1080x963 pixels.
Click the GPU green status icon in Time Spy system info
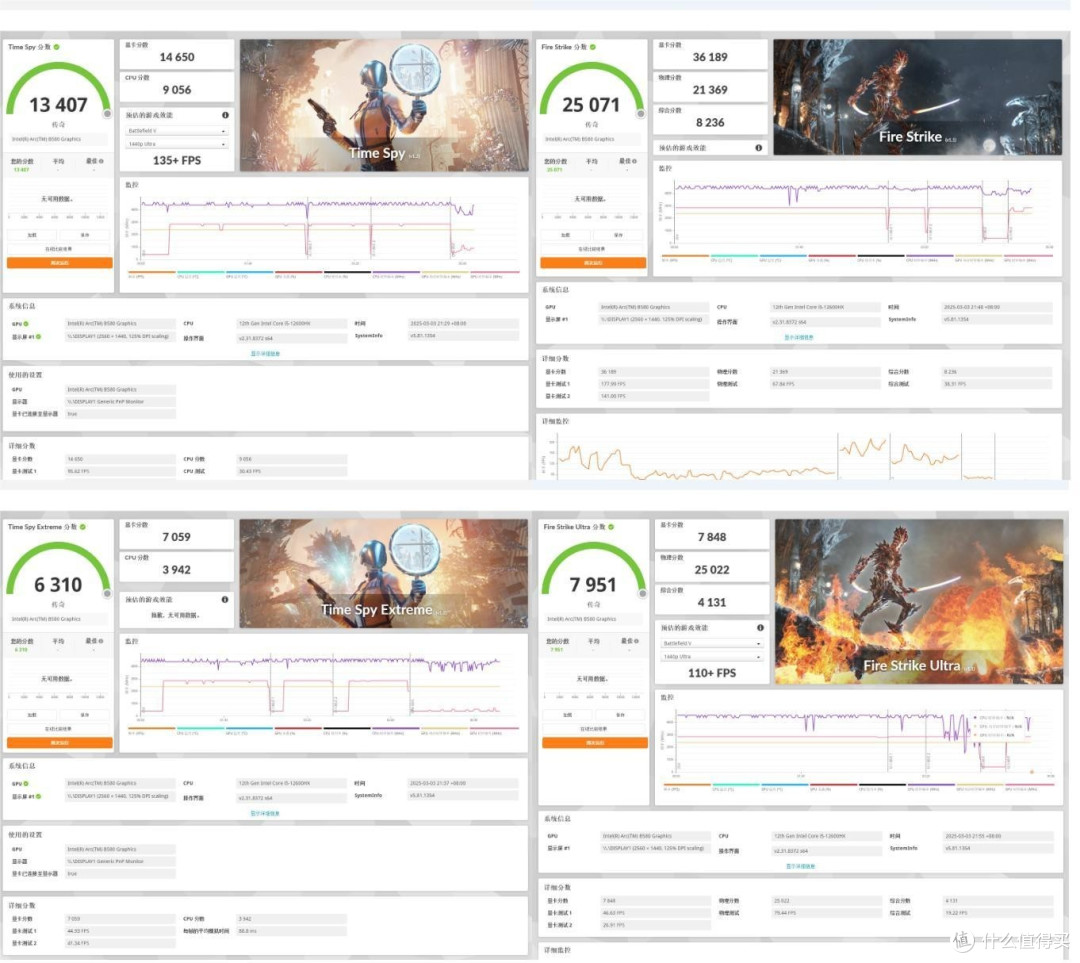pyautogui.click(x=26, y=324)
